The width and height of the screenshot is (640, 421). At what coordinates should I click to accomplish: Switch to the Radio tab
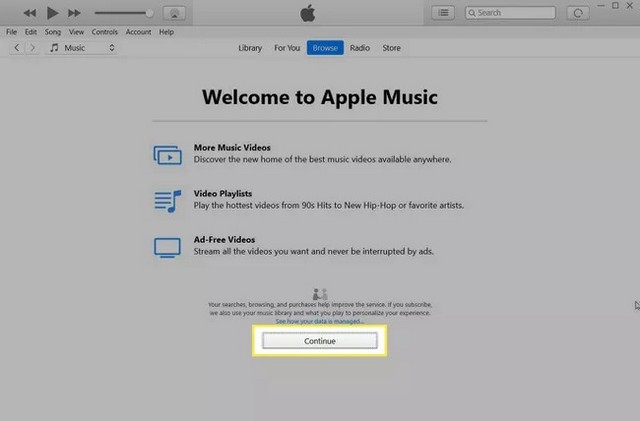click(x=359, y=48)
